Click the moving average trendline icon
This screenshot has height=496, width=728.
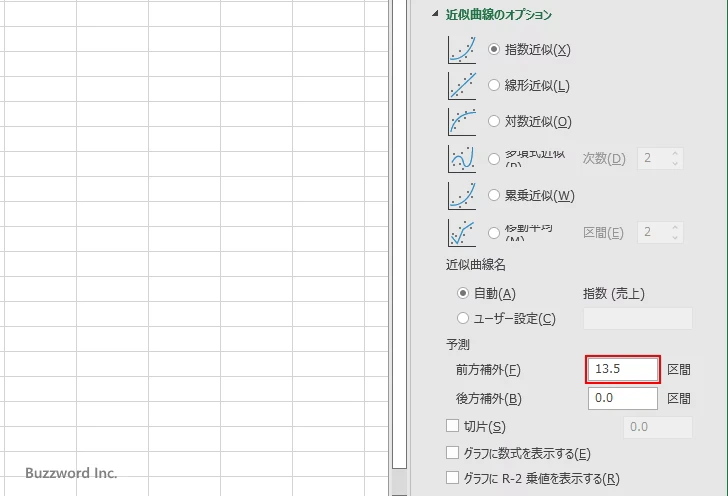pos(462,232)
